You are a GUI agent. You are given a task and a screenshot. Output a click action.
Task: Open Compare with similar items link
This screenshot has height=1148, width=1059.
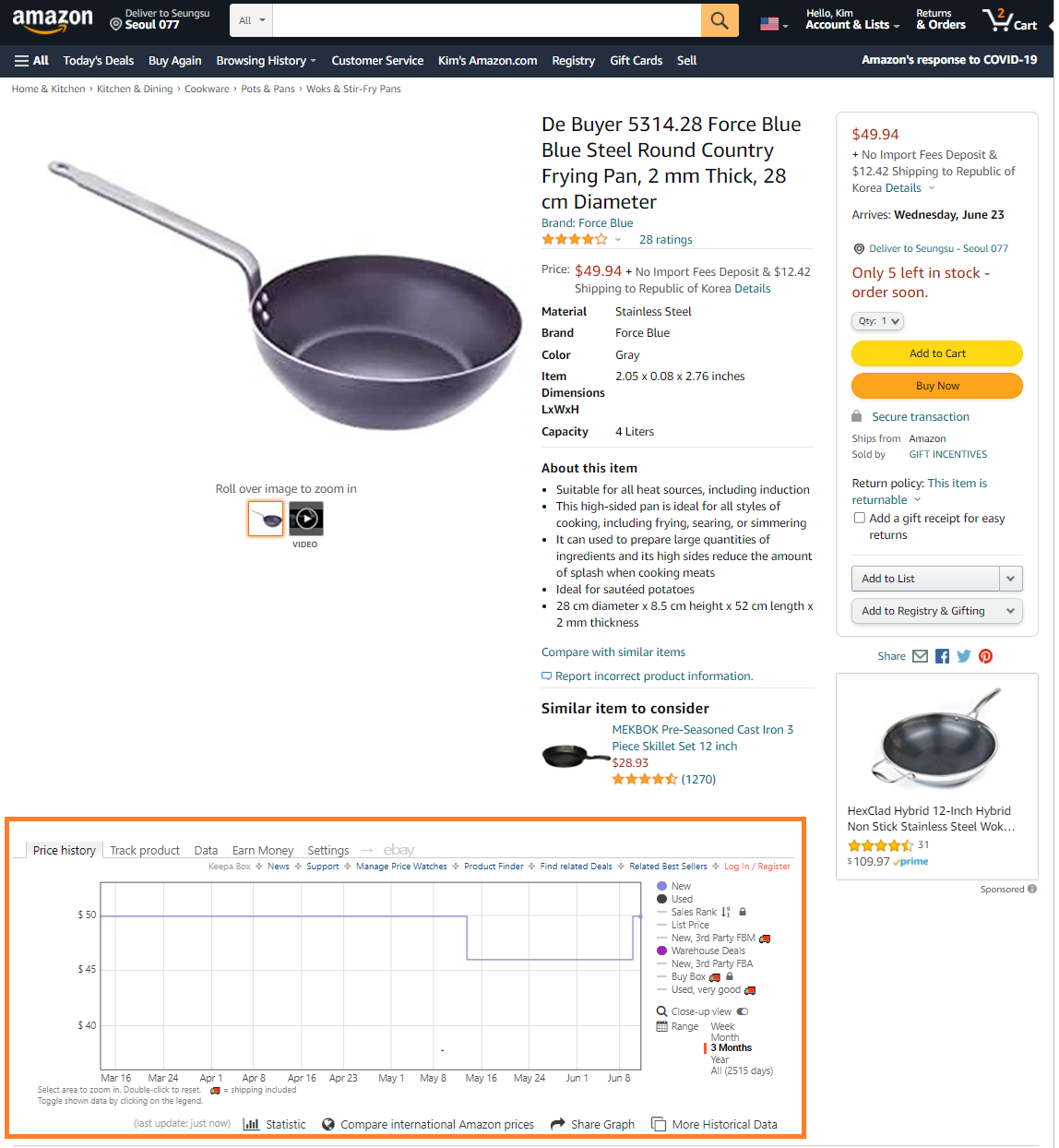click(x=613, y=652)
